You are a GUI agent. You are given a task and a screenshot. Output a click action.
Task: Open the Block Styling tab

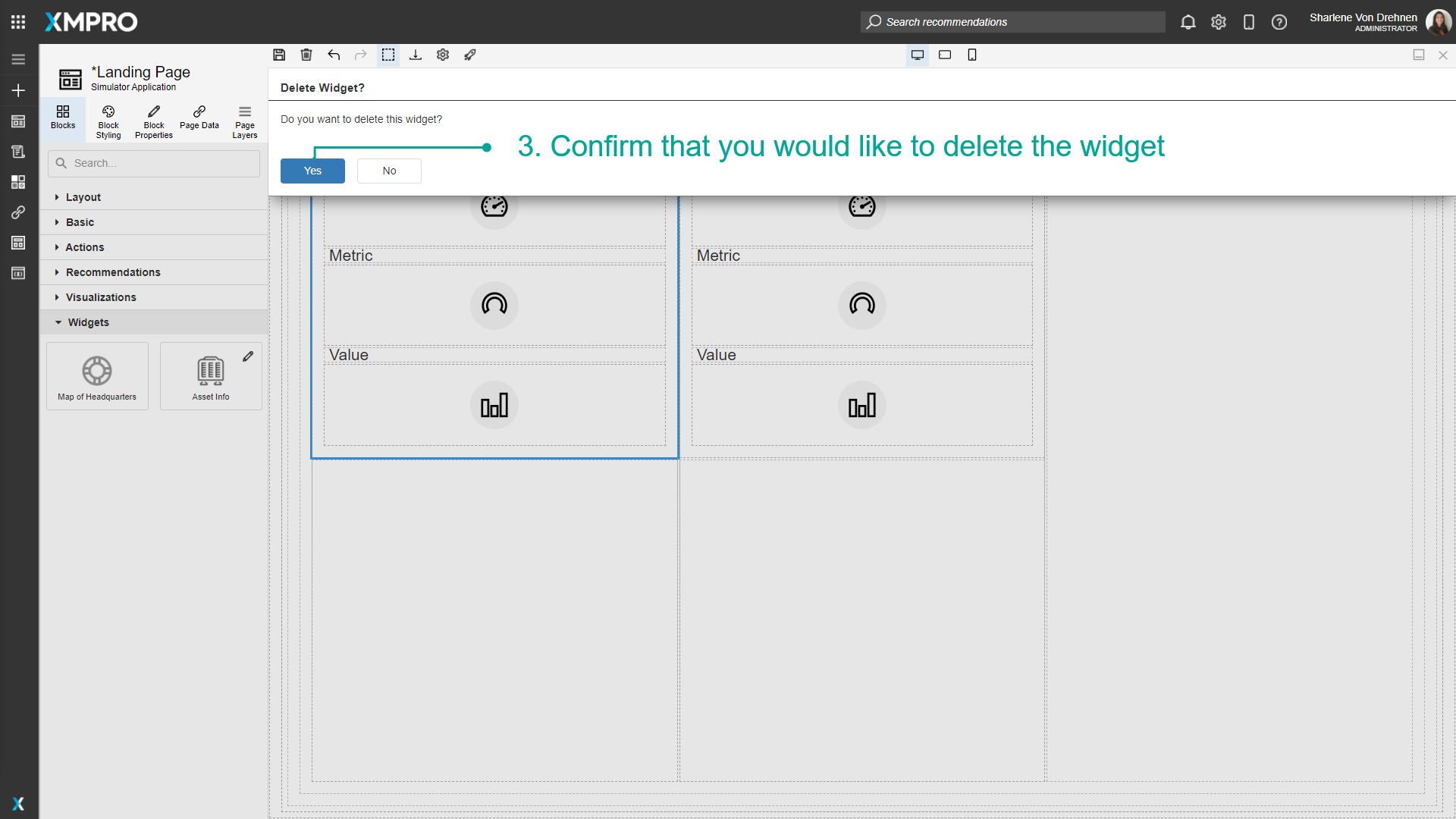point(108,121)
